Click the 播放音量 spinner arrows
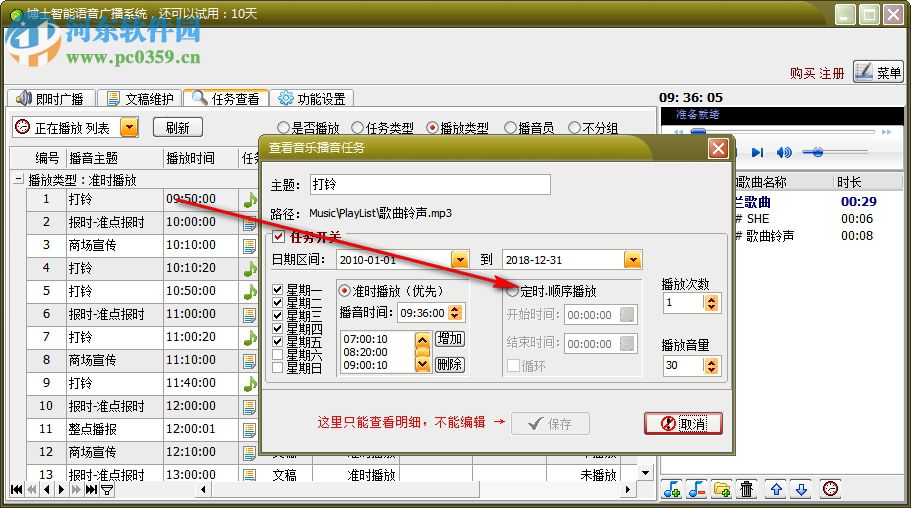 [x=711, y=366]
